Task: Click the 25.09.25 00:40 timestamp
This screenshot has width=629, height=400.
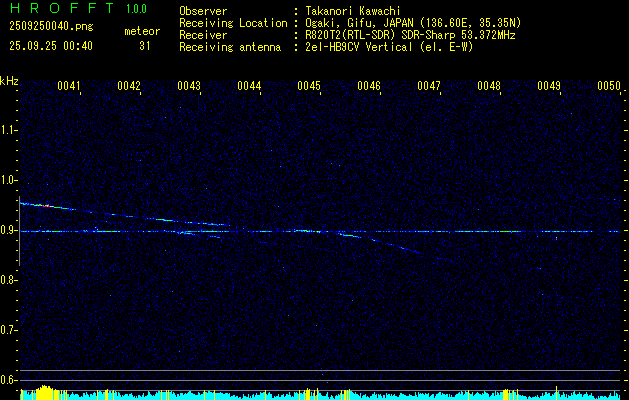Action: tap(50, 46)
